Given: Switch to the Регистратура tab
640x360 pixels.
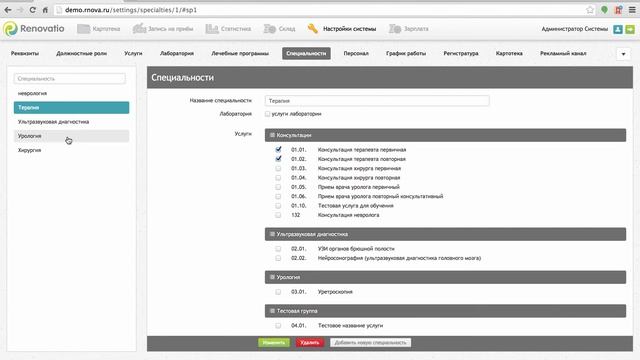Looking at the screenshot, I should point(461,53).
